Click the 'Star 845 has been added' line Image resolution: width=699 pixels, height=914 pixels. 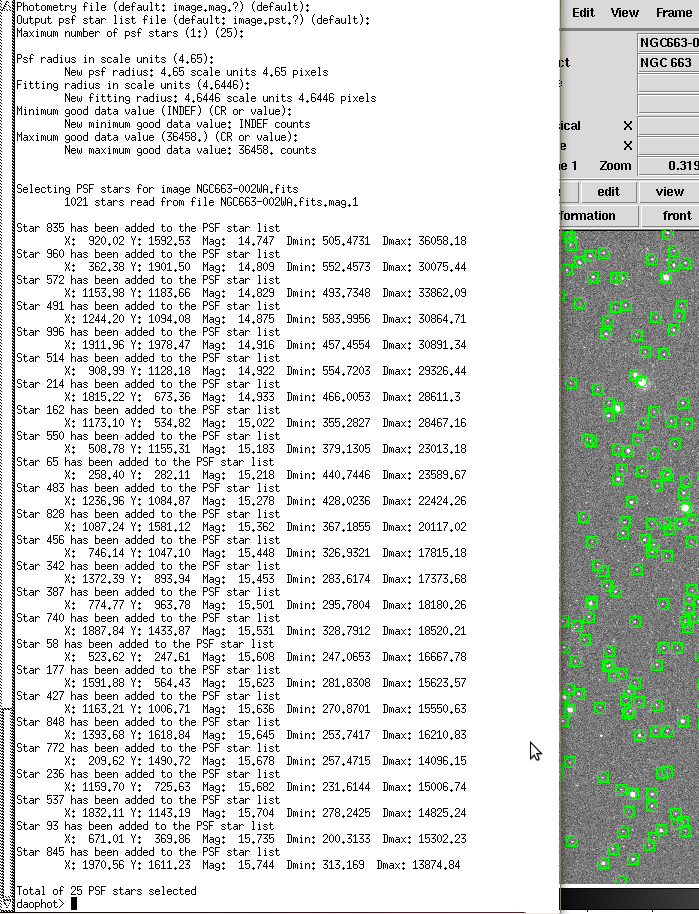coord(145,852)
